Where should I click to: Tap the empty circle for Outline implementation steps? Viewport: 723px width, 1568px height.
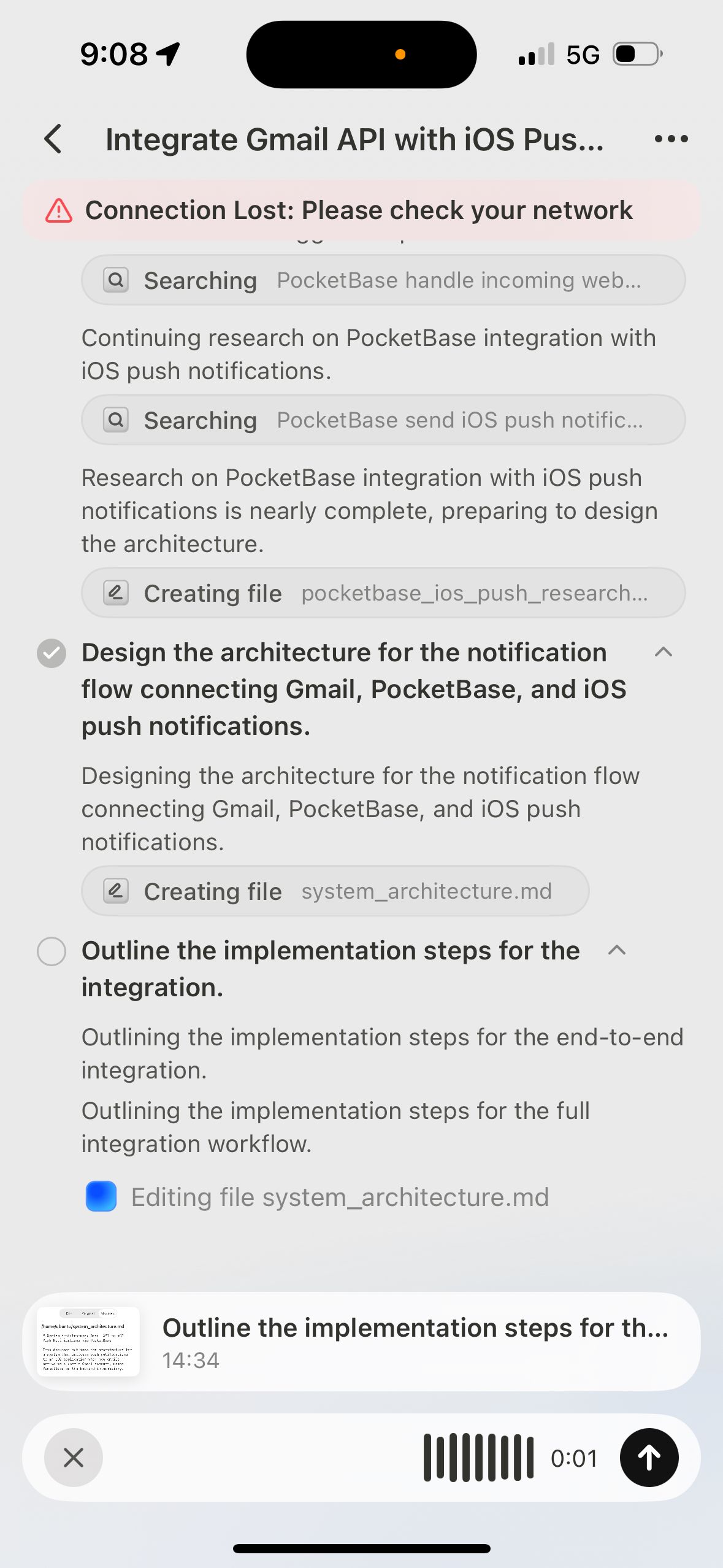(x=52, y=951)
